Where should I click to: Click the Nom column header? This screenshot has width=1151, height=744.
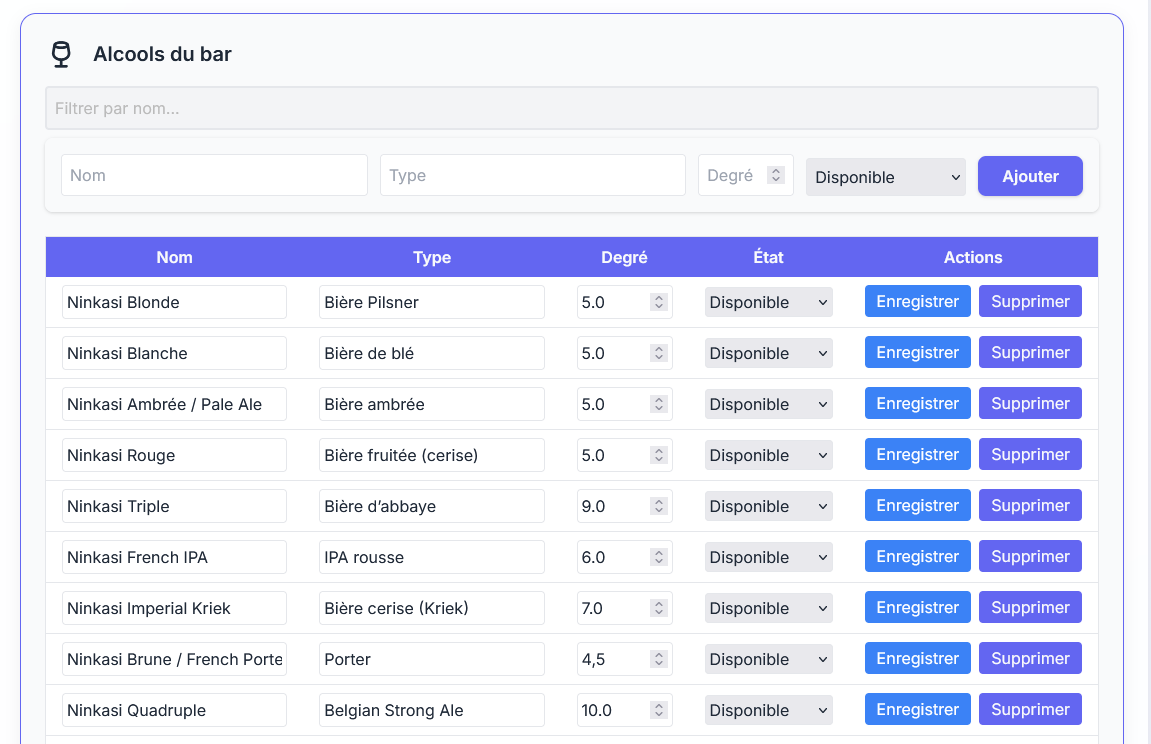[174, 257]
